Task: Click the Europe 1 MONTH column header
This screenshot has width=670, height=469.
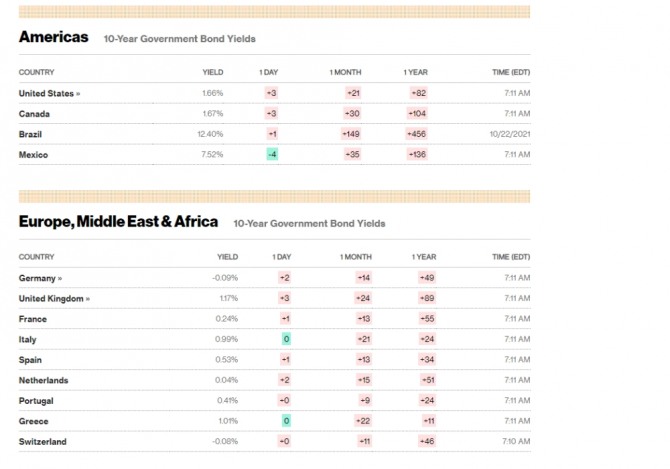Action: point(356,257)
